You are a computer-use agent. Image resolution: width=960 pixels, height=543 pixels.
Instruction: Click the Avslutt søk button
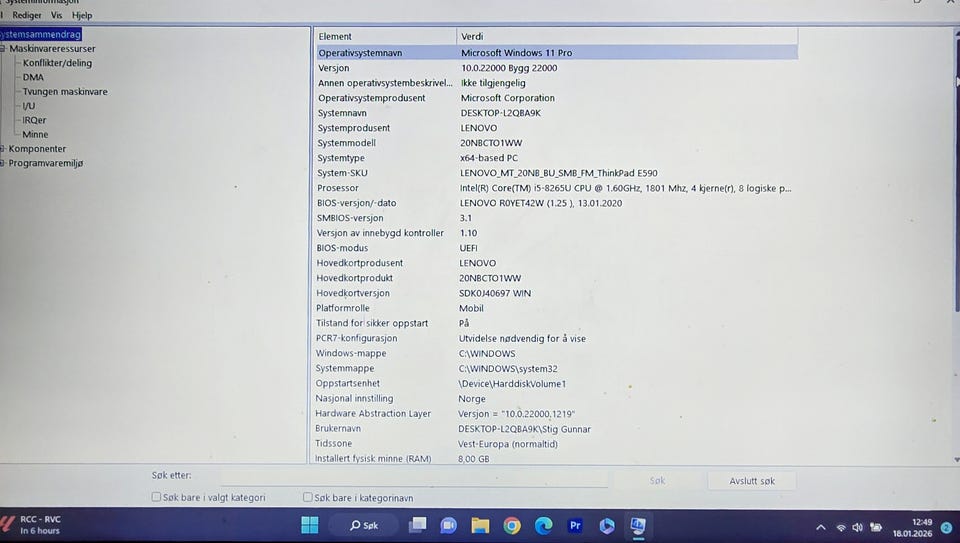pyautogui.click(x=752, y=481)
